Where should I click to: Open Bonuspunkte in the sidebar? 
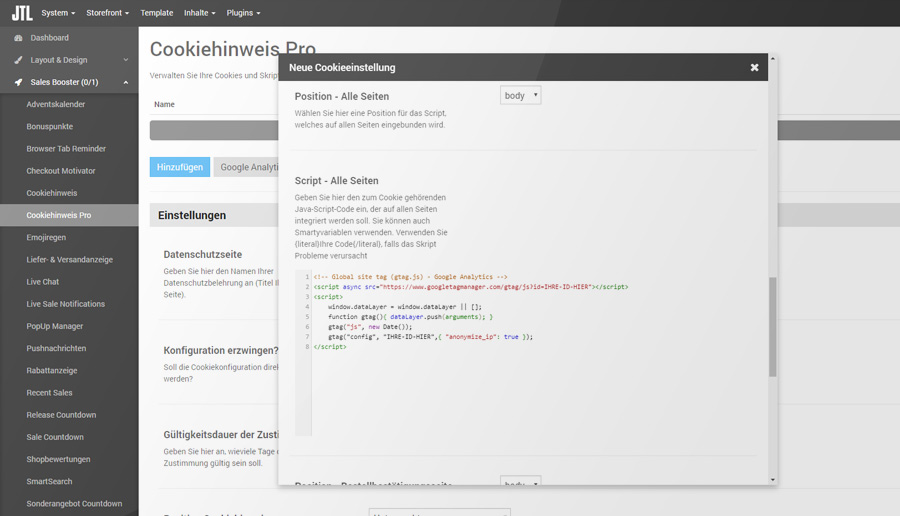click(49, 126)
